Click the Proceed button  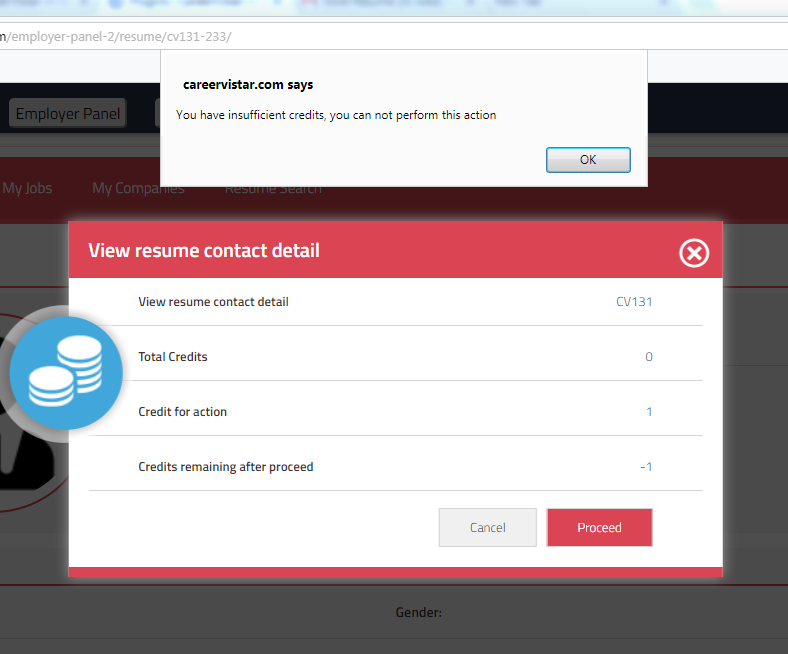pos(599,527)
